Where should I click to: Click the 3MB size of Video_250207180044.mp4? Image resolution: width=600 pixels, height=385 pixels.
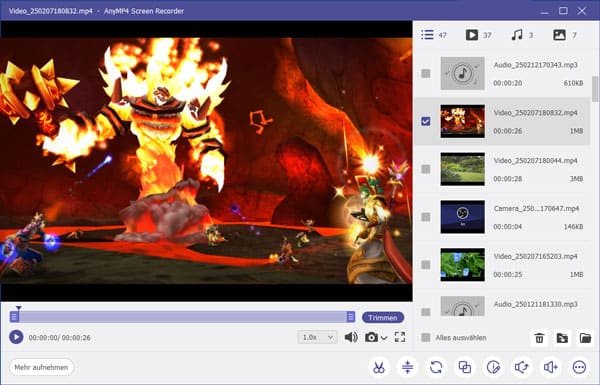pyautogui.click(x=576, y=179)
